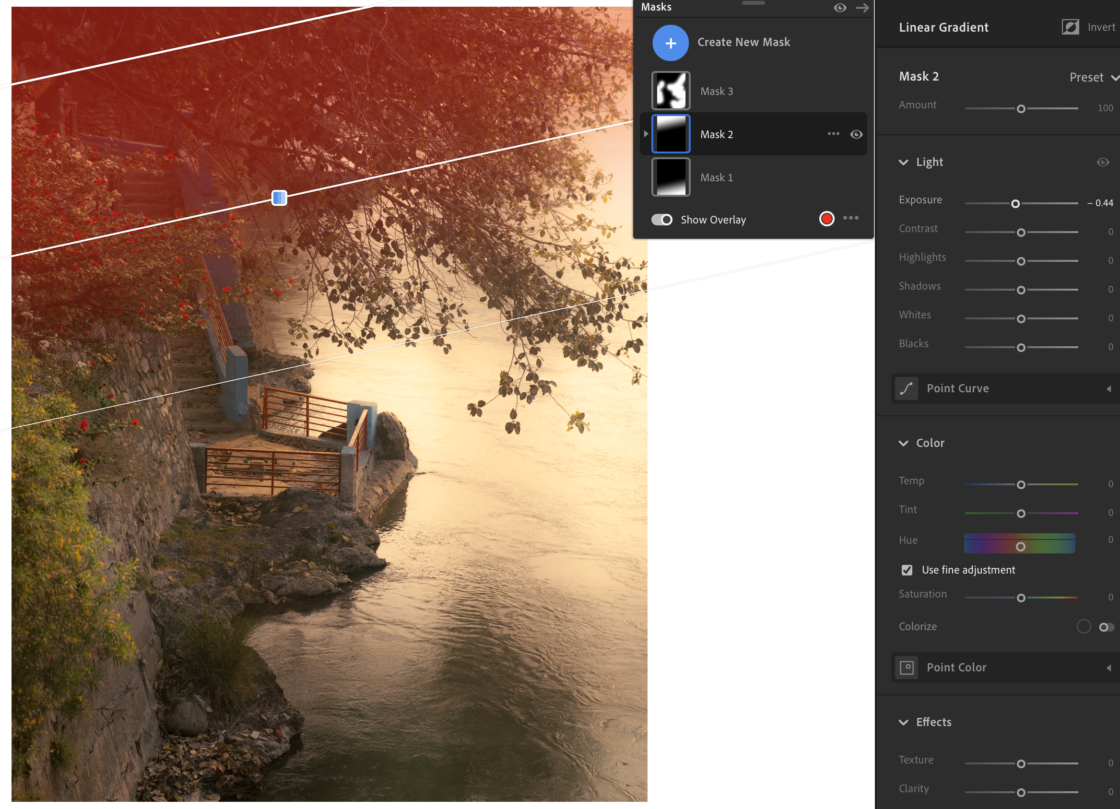The width and height of the screenshot is (1120, 809).
Task: Open Mask 2 three-dot options icon
Action: (833, 134)
